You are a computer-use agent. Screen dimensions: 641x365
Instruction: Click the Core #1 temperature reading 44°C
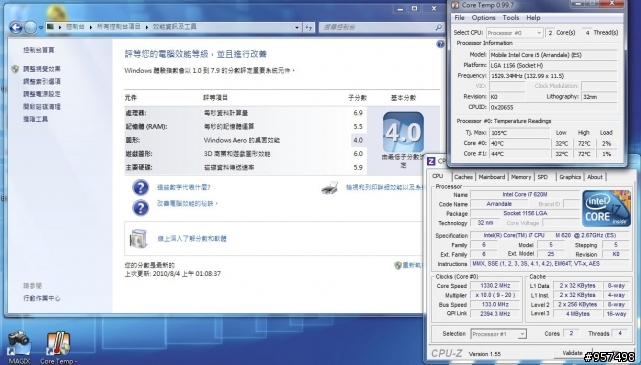click(x=520, y=154)
